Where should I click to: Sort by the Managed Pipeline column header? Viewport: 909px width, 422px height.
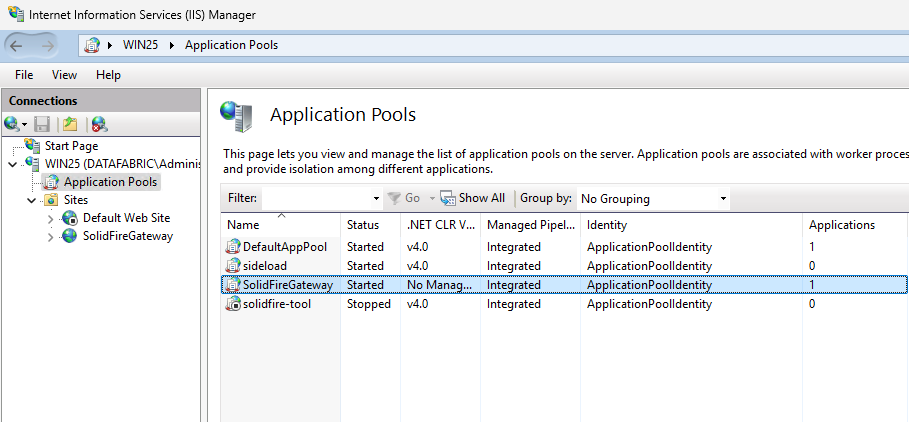pyautogui.click(x=530, y=225)
